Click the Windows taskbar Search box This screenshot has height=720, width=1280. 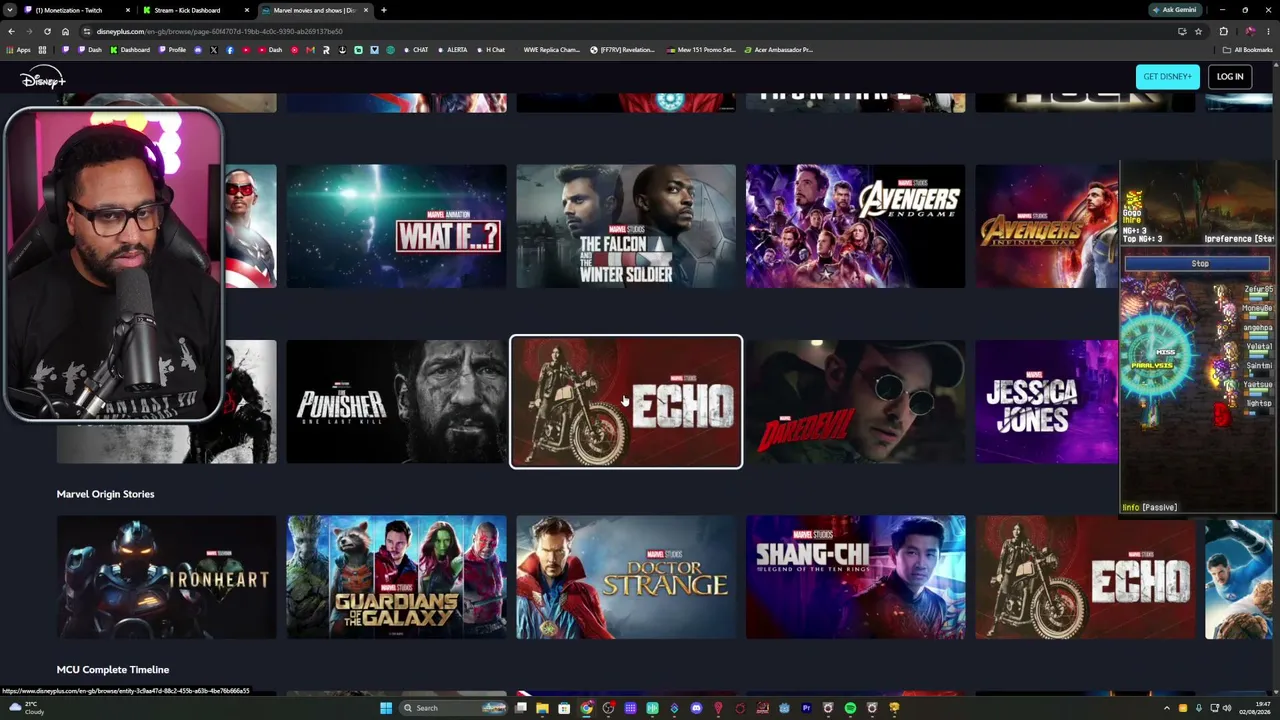(453, 708)
